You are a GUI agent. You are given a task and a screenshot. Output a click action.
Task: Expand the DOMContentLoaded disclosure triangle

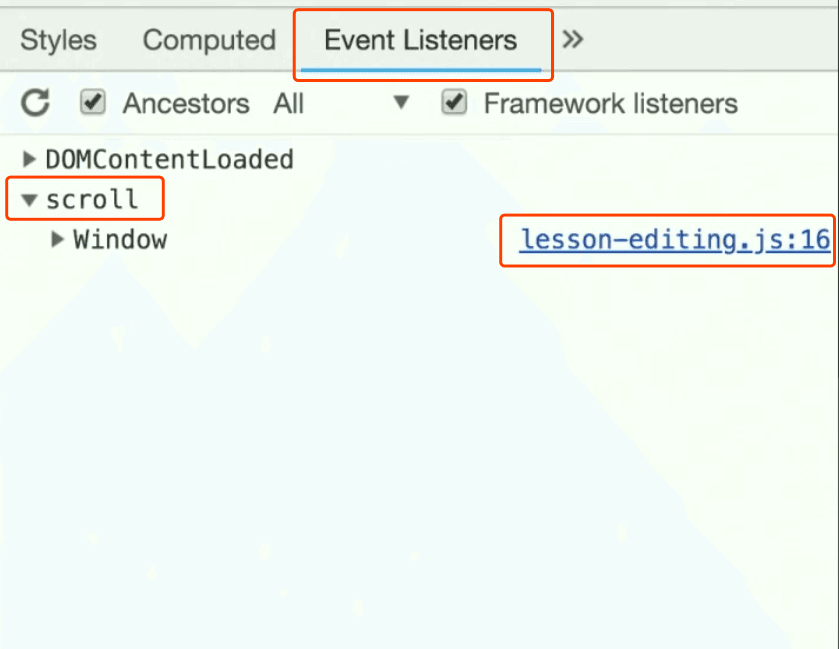(x=29, y=159)
